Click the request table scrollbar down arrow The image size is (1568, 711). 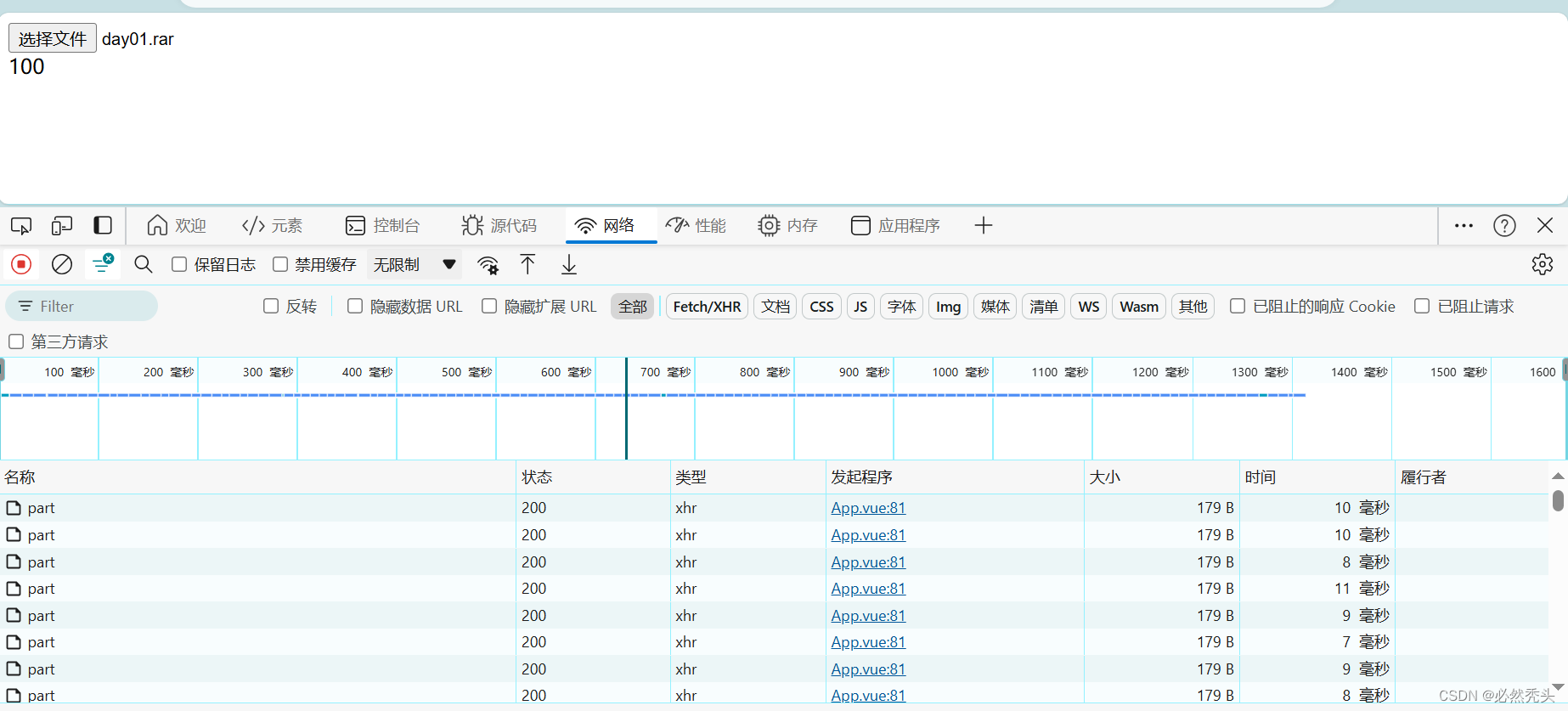(x=1558, y=687)
